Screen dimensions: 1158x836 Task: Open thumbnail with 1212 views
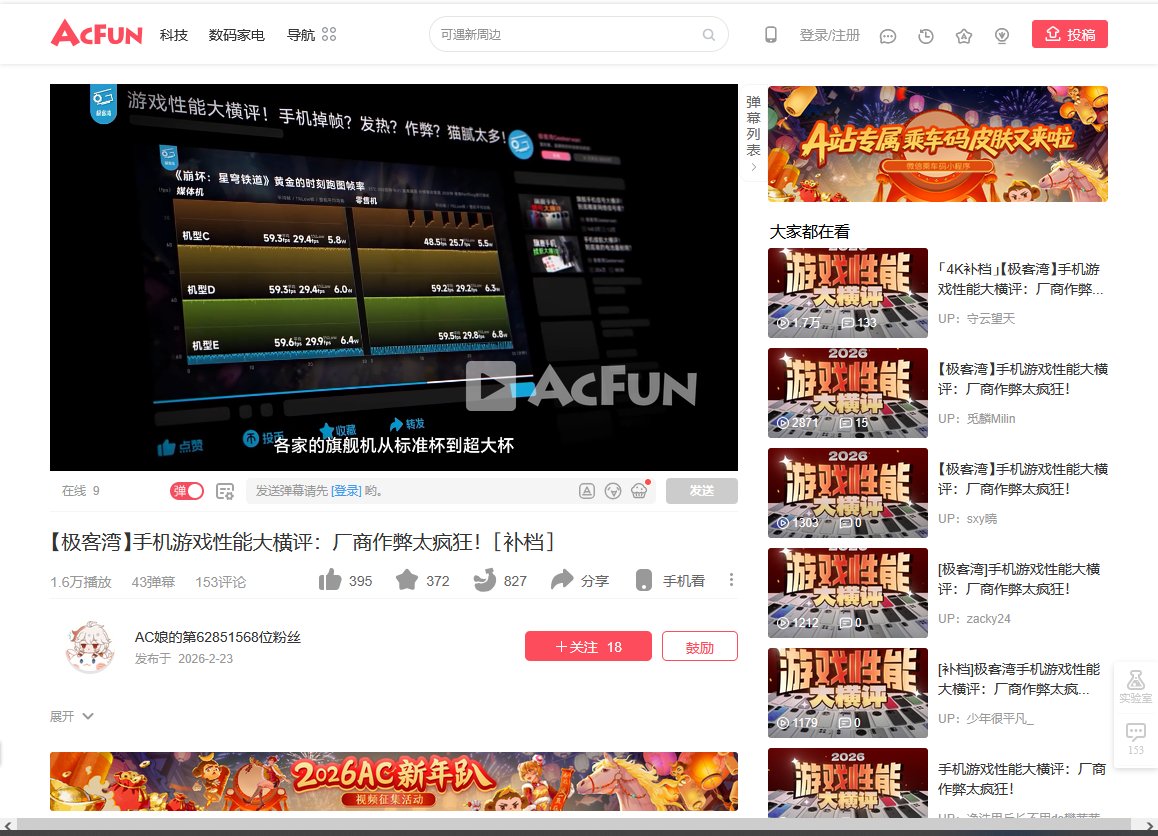coord(848,593)
